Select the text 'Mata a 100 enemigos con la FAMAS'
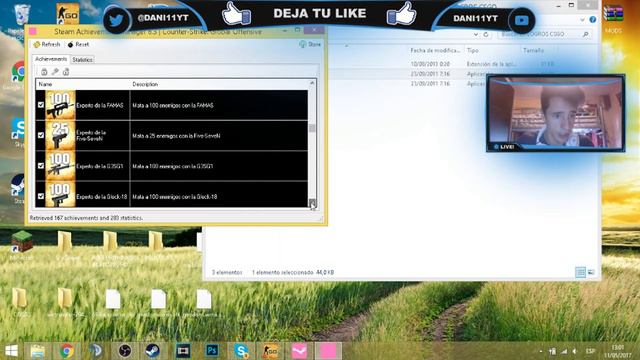 pyautogui.click(x=173, y=105)
